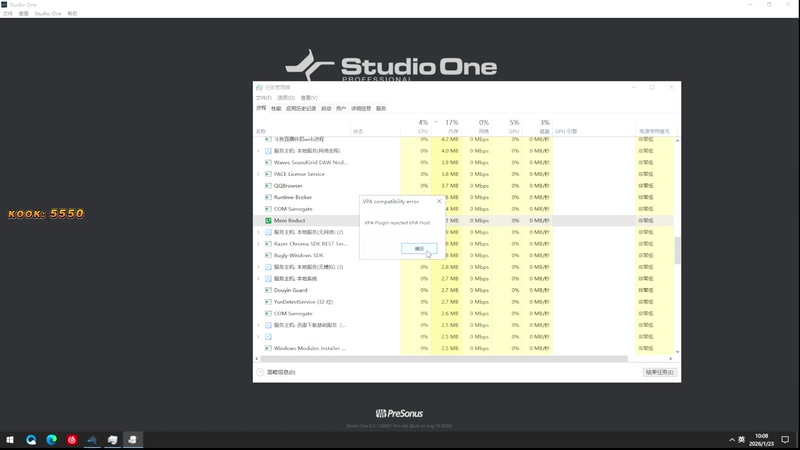The height and width of the screenshot is (450, 800).
Task: Select the Mem Reduct process icon
Action: pyautogui.click(x=268, y=220)
